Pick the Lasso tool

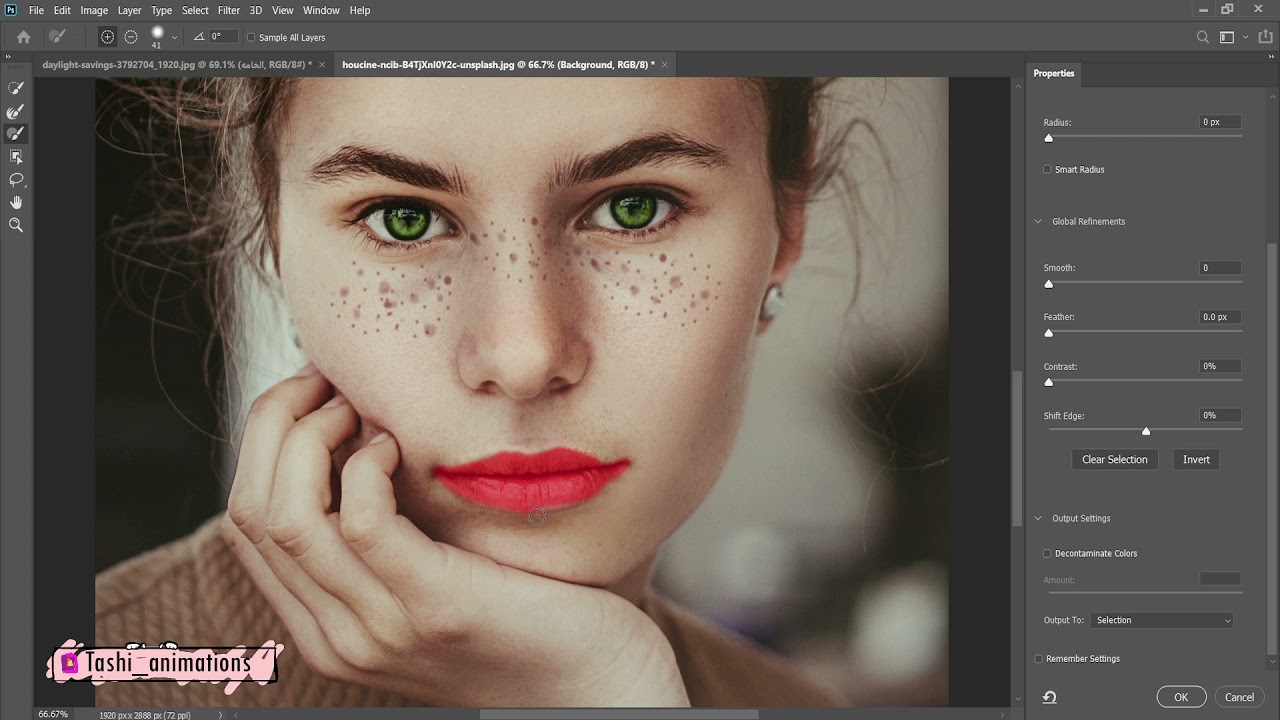click(x=16, y=180)
